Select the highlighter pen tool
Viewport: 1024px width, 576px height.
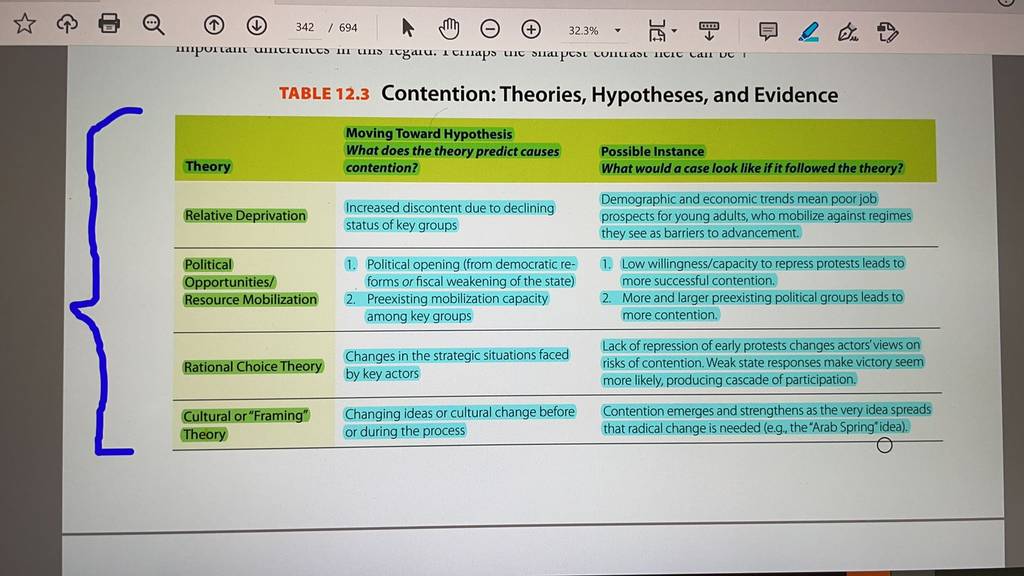(808, 31)
